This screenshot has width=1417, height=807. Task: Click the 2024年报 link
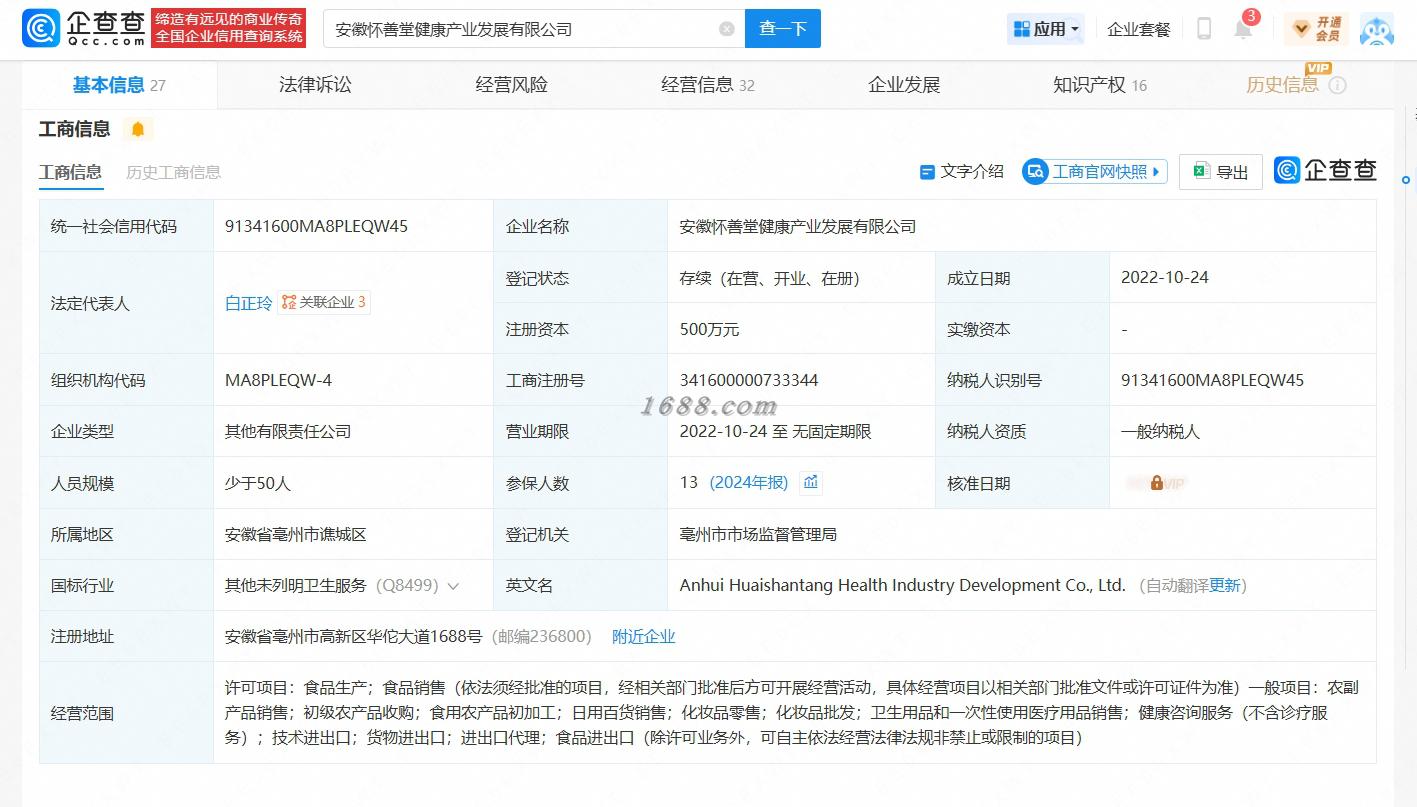[x=749, y=483]
